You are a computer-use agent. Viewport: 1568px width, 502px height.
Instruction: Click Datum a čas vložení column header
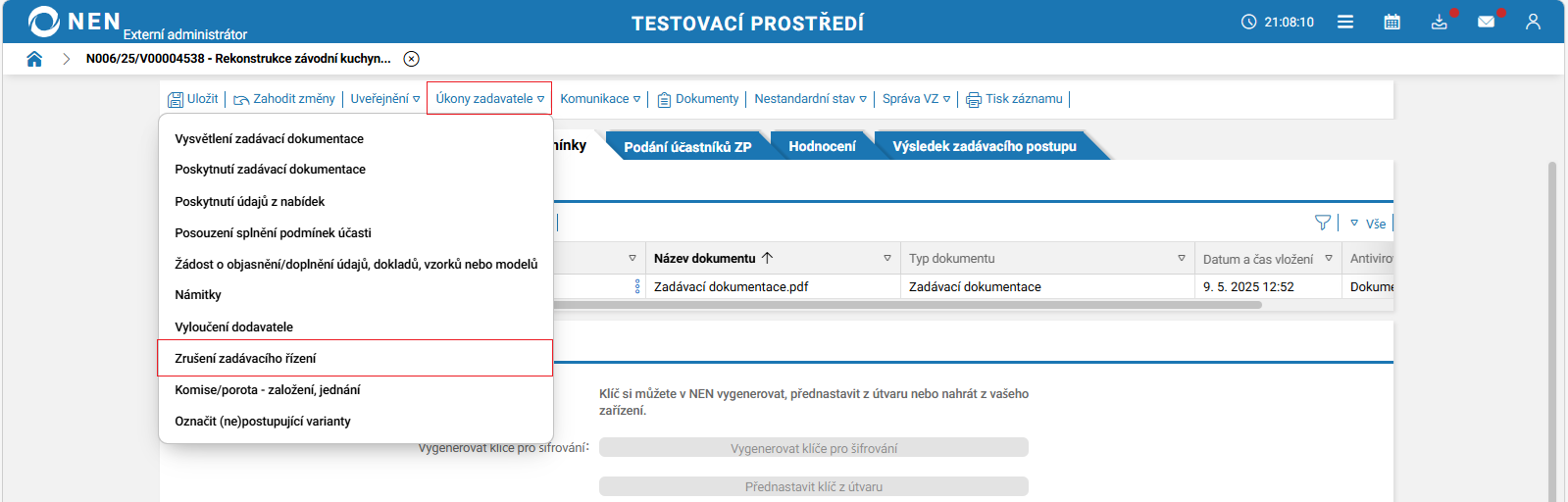pos(1258,260)
